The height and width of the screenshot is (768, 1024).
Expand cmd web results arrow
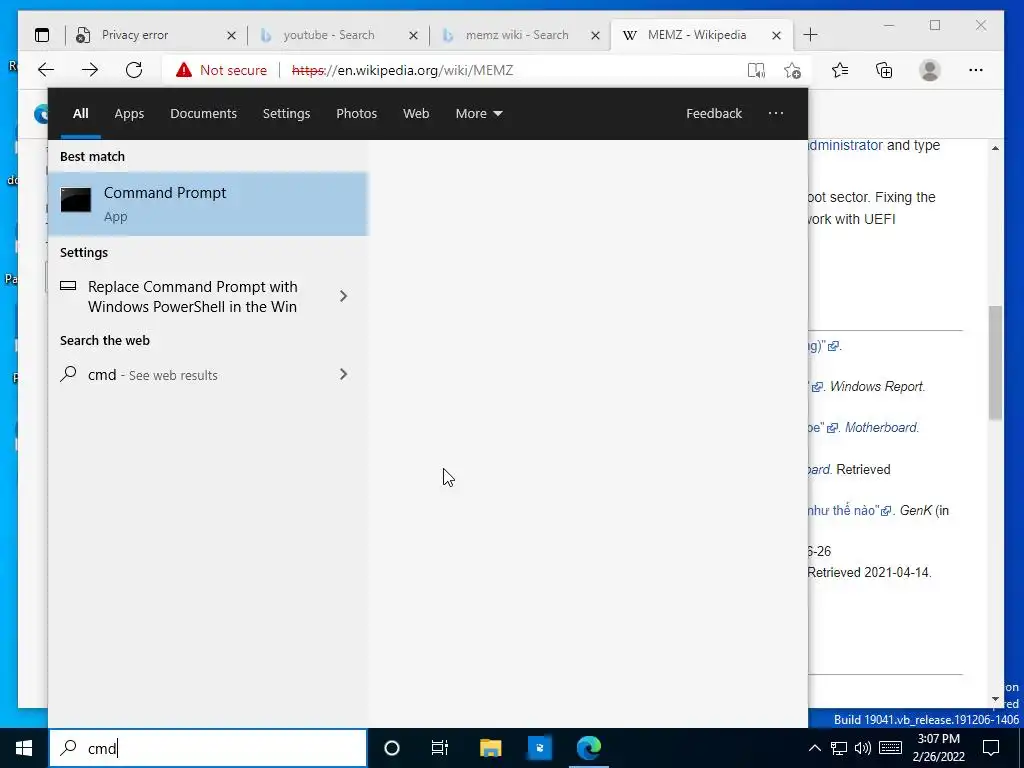[344, 374]
